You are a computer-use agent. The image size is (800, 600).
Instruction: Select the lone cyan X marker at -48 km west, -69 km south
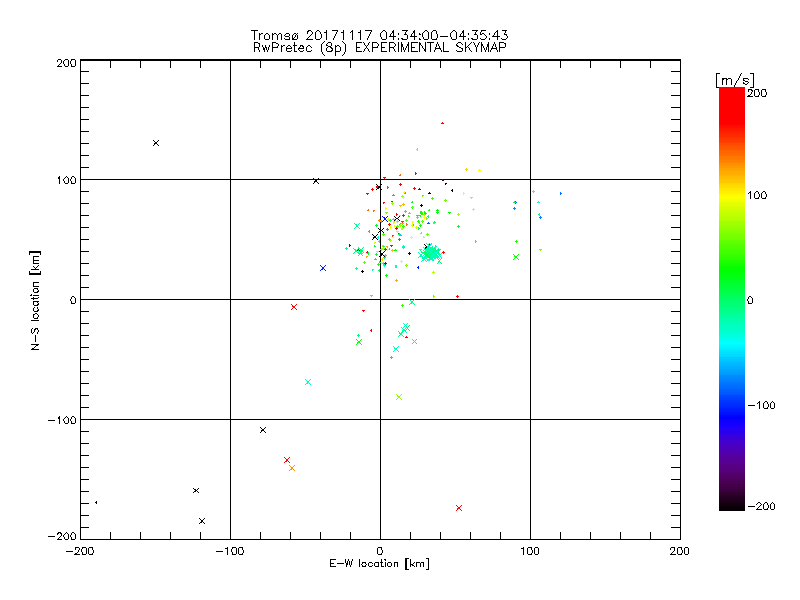click(308, 382)
